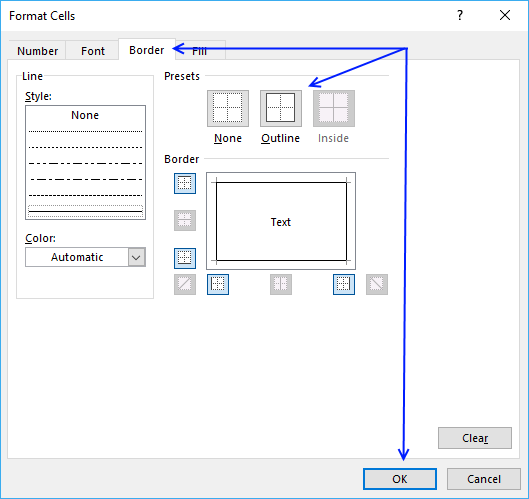Open the Color dropdown arrow

pyautogui.click(x=136, y=257)
